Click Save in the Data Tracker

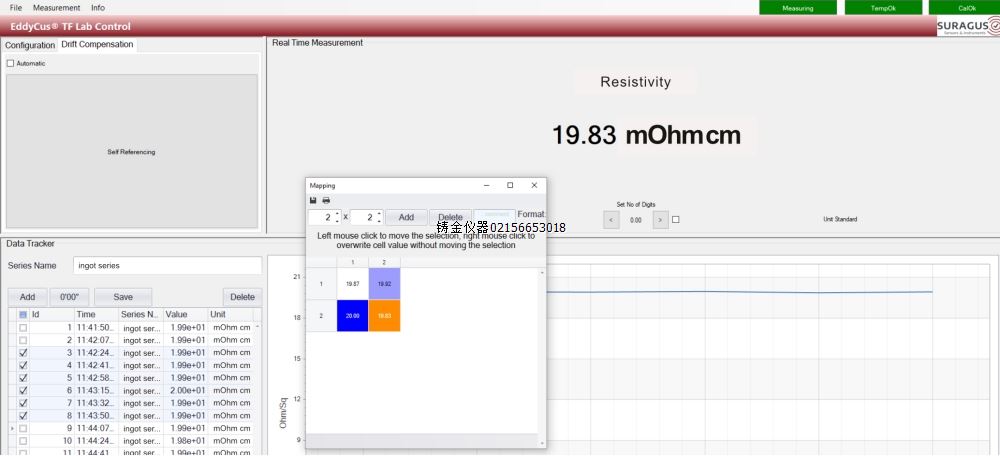pyautogui.click(x=123, y=297)
